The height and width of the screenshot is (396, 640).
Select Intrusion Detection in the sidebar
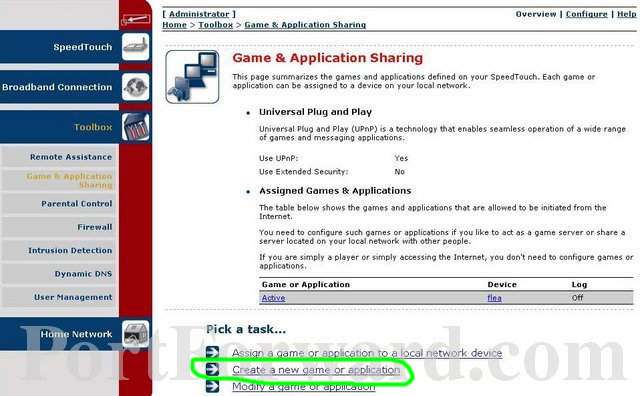pos(58,250)
